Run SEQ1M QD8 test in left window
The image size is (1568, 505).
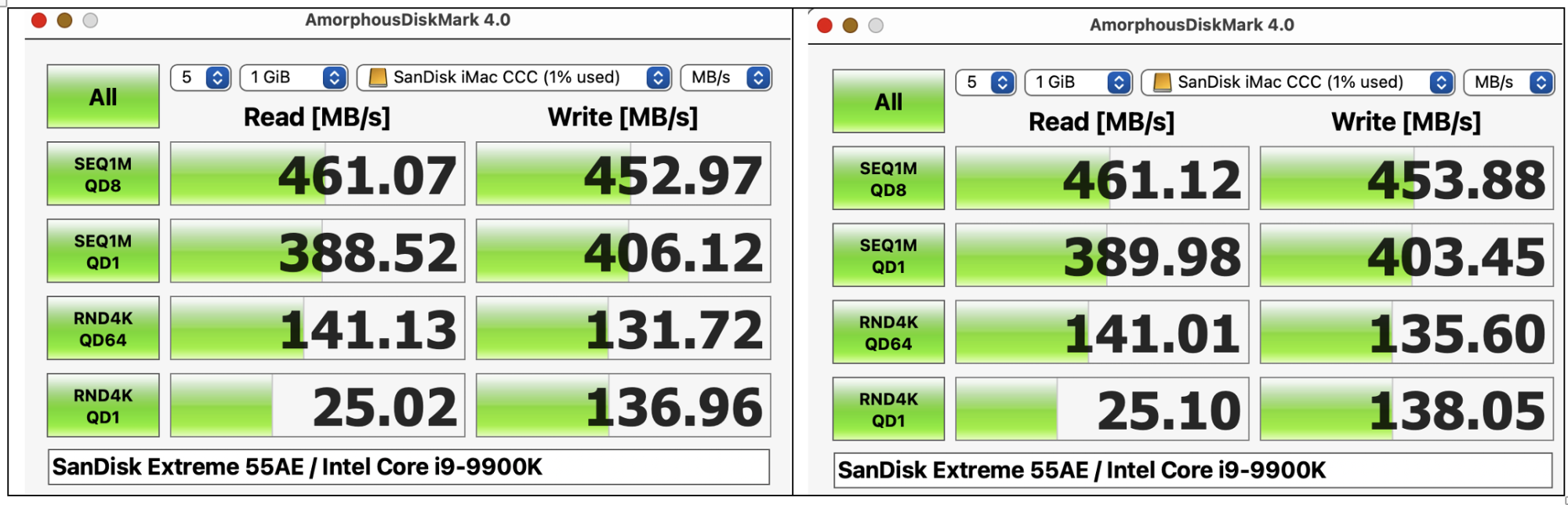(x=103, y=174)
